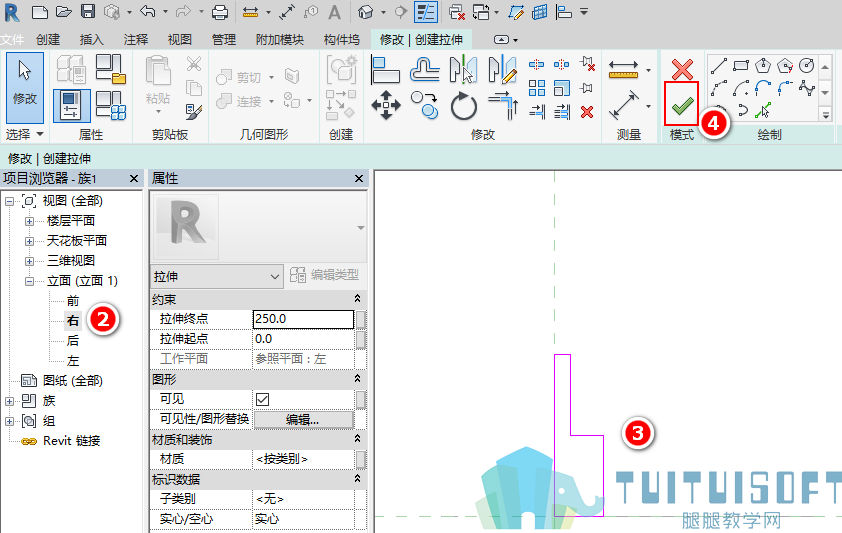The height and width of the screenshot is (533, 842).
Task: Click the 编辑... button for visibility override
Action: pos(303,419)
